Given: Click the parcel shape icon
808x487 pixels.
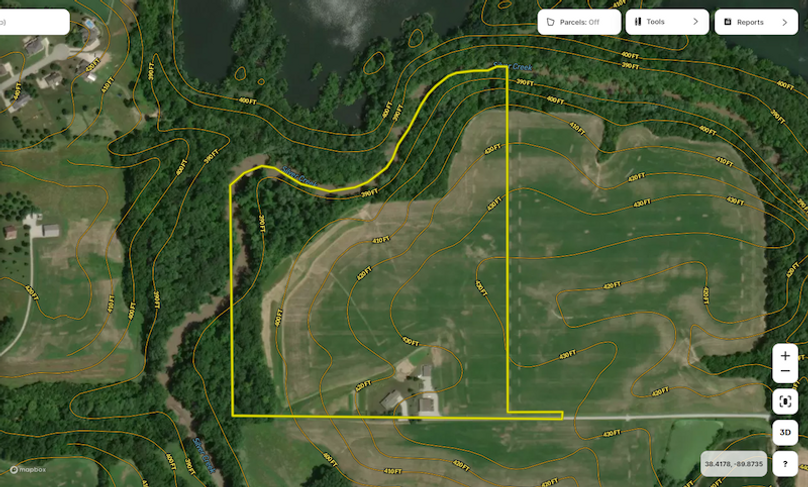Looking at the screenshot, I should 550,22.
